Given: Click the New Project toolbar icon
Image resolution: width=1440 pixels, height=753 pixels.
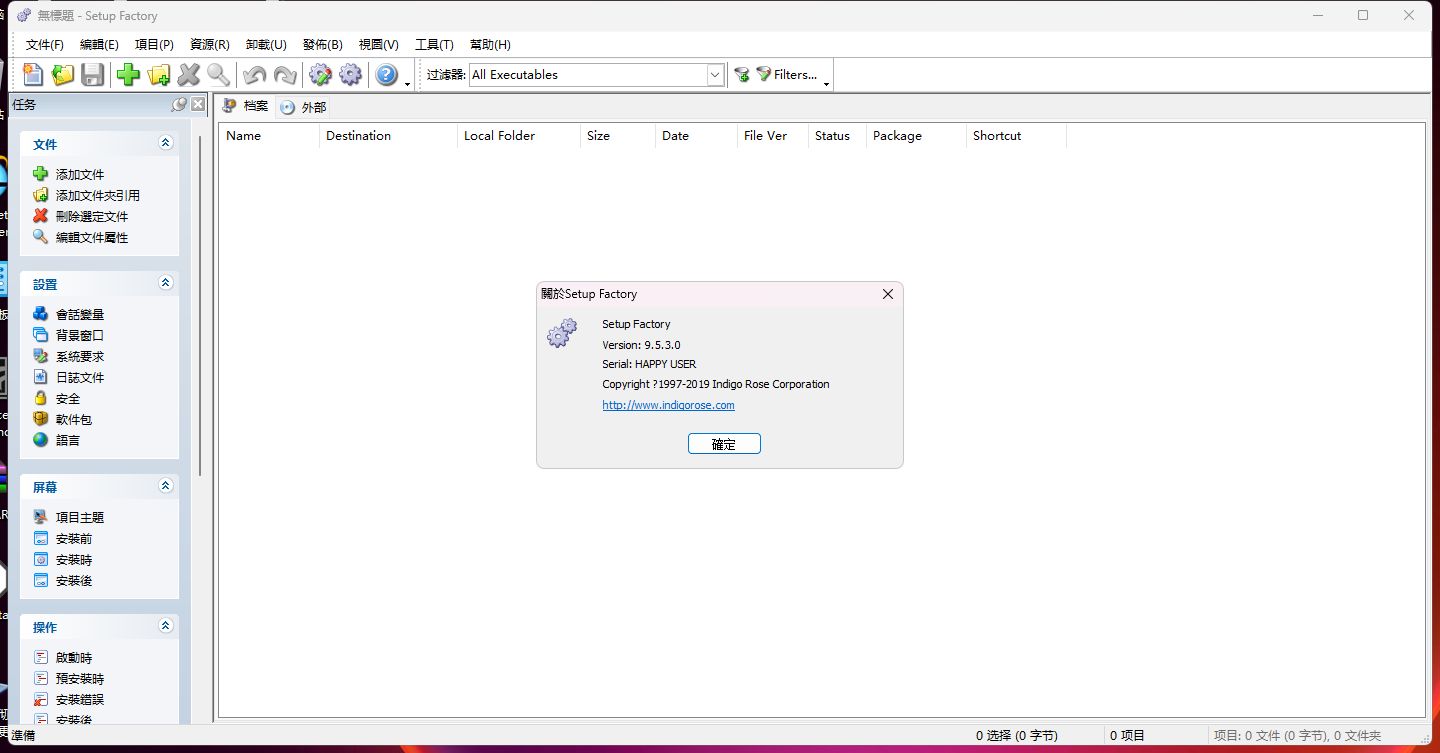Looking at the screenshot, I should point(33,75).
